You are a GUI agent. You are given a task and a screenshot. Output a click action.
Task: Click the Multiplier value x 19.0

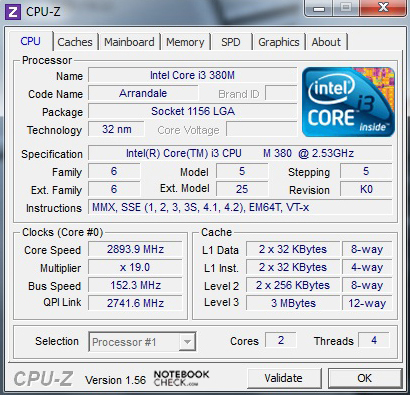(135, 267)
